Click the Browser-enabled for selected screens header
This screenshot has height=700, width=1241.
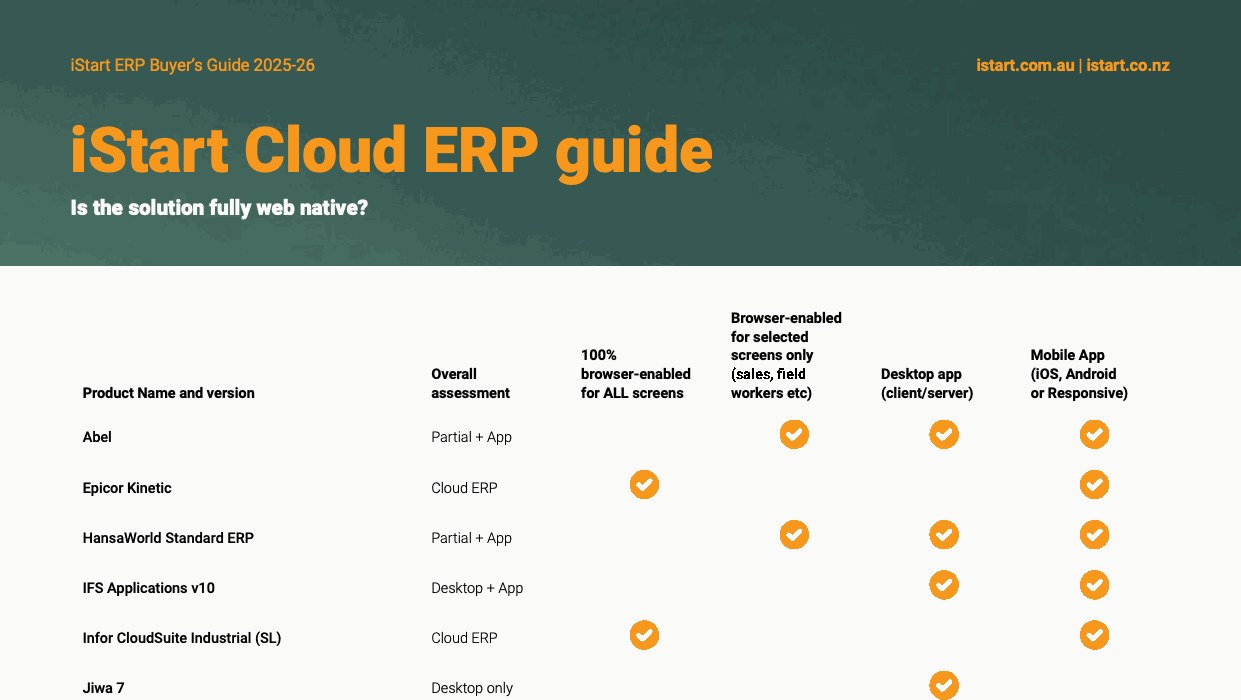tap(787, 355)
